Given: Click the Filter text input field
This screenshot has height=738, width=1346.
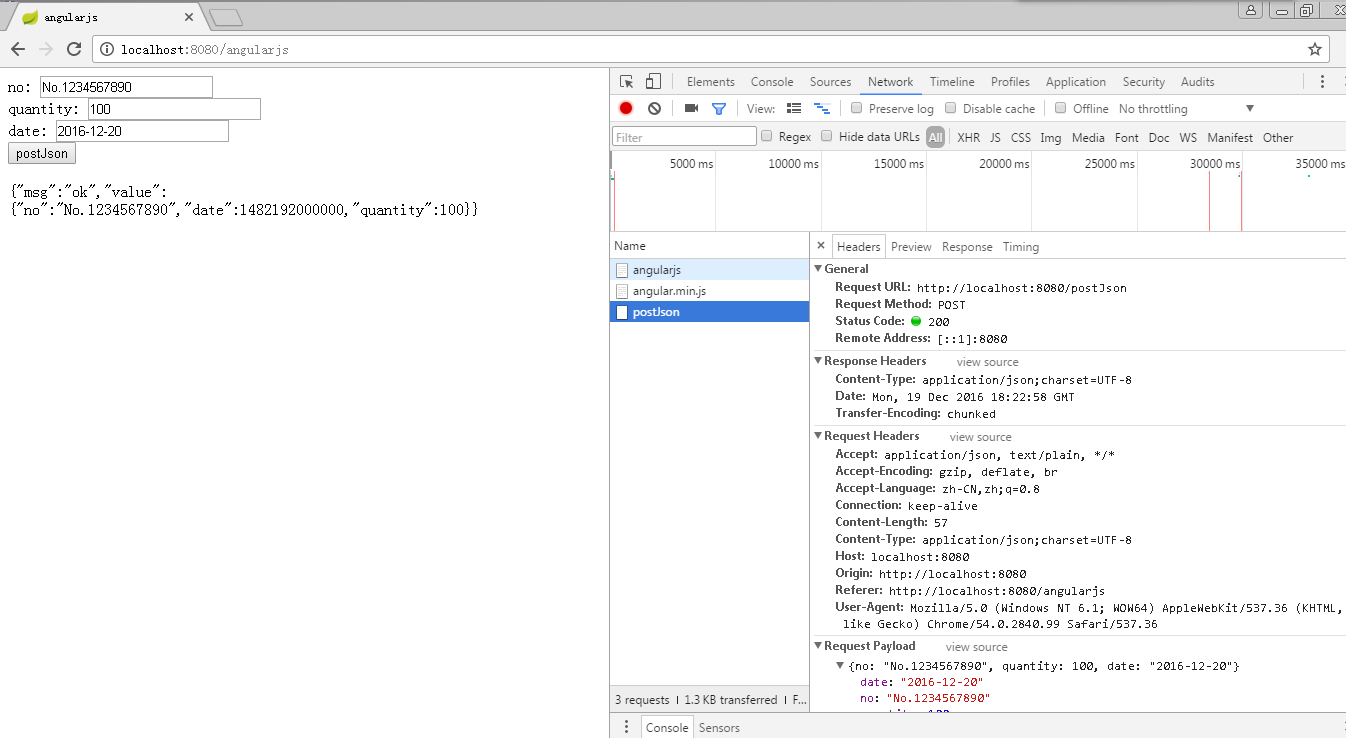Looking at the screenshot, I should [x=684, y=137].
